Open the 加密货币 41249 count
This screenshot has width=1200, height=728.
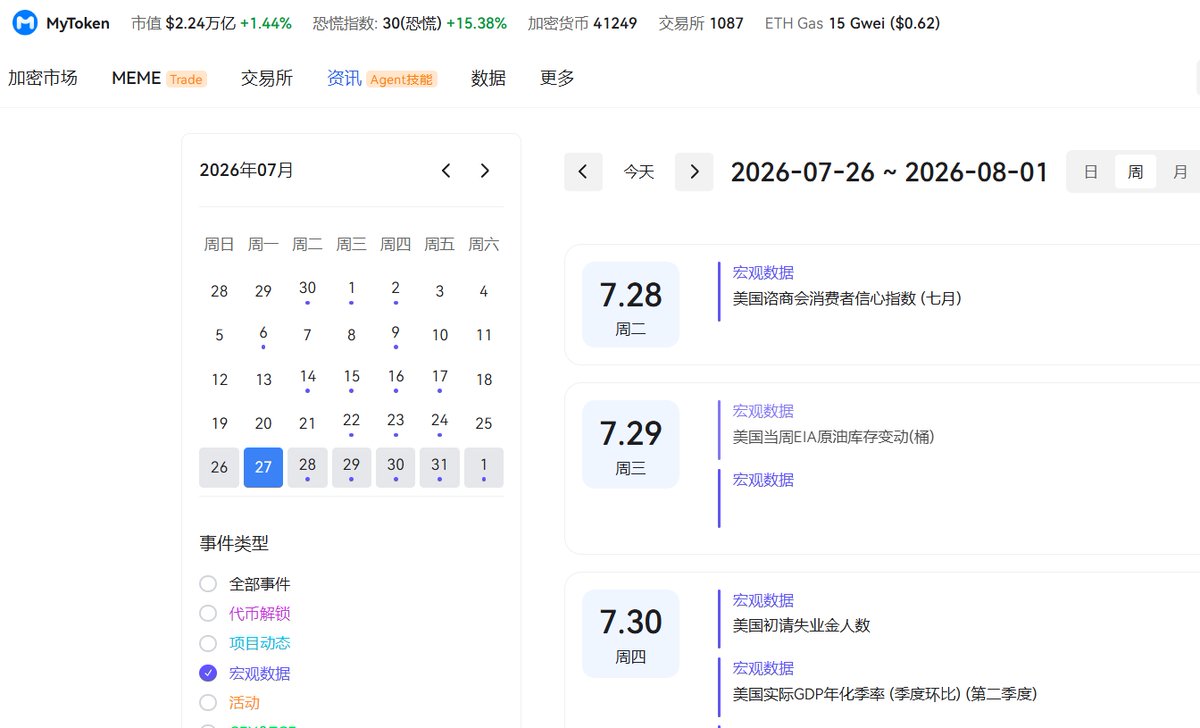point(582,23)
